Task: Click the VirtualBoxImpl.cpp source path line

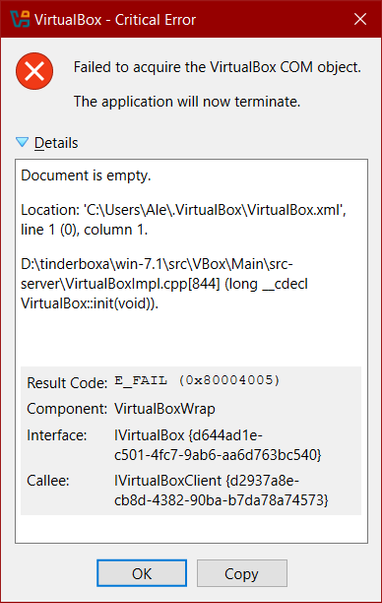Action: [x=164, y=284]
